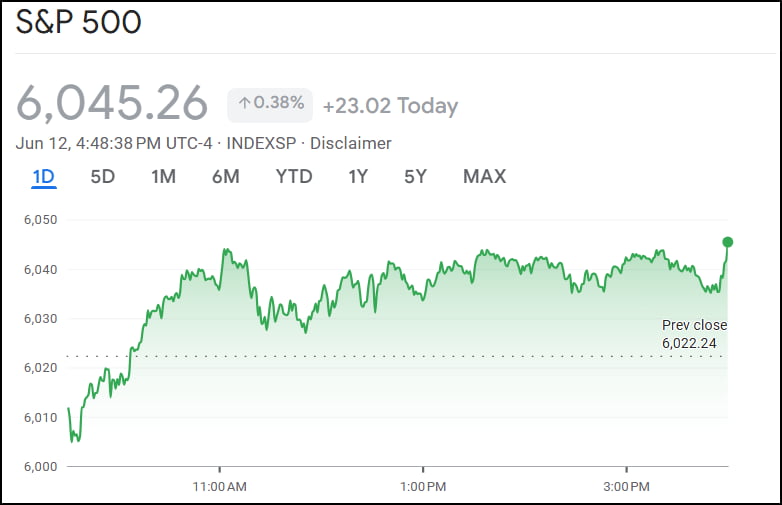Click the 6,045.26 index value
Viewport: 782px width, 505px height.
(112, 103)
